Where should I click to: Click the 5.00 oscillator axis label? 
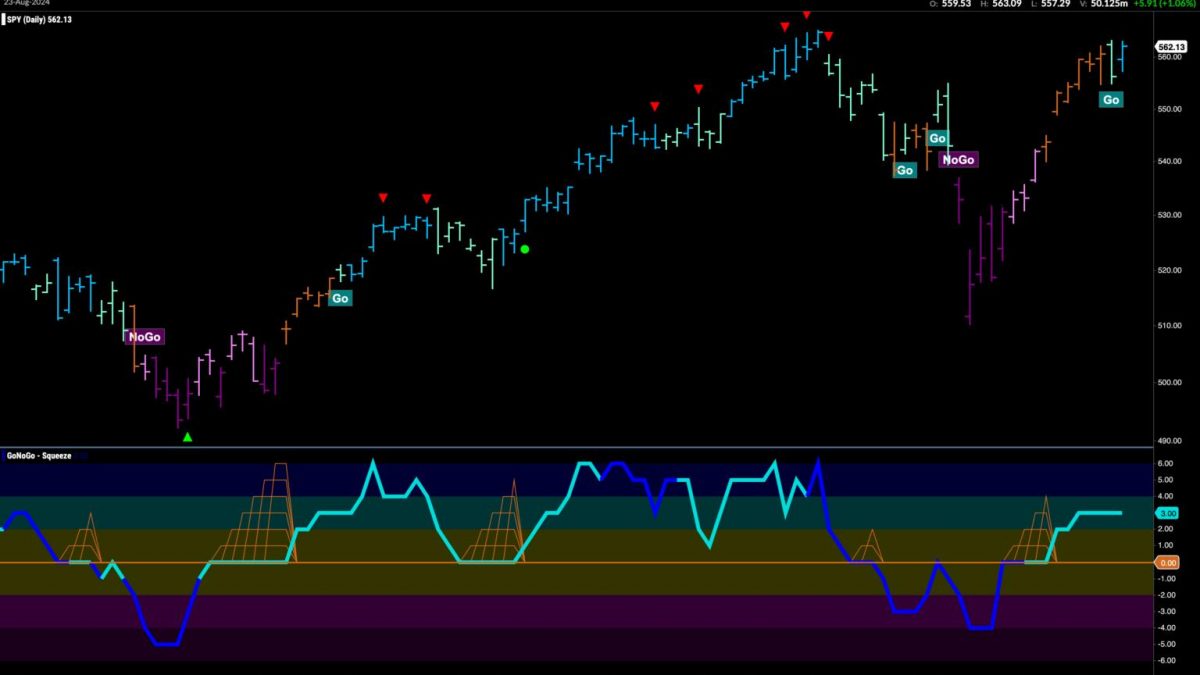click(1166, 479)
